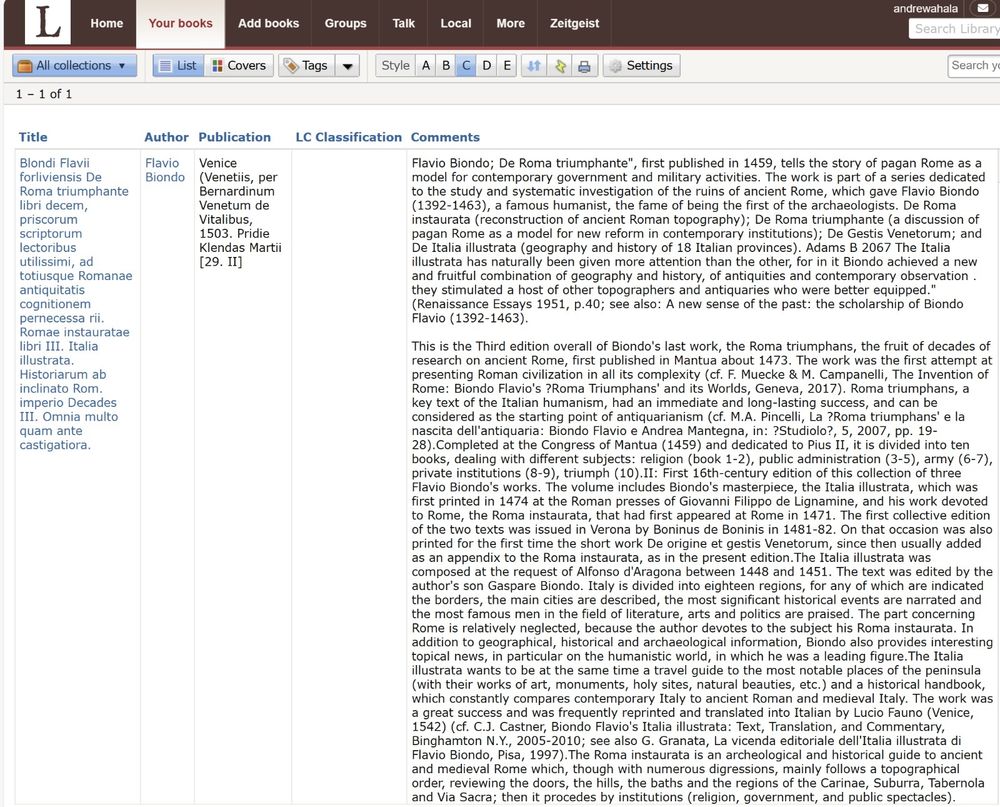Viewport: 1000px width, 807px height.
Task: Open the Local section
Action: [456, 24]
